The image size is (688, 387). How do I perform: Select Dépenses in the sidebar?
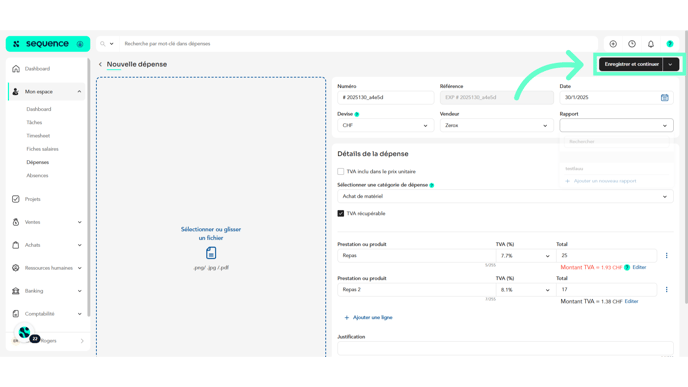pyautogui.click(x=38, y=162)
